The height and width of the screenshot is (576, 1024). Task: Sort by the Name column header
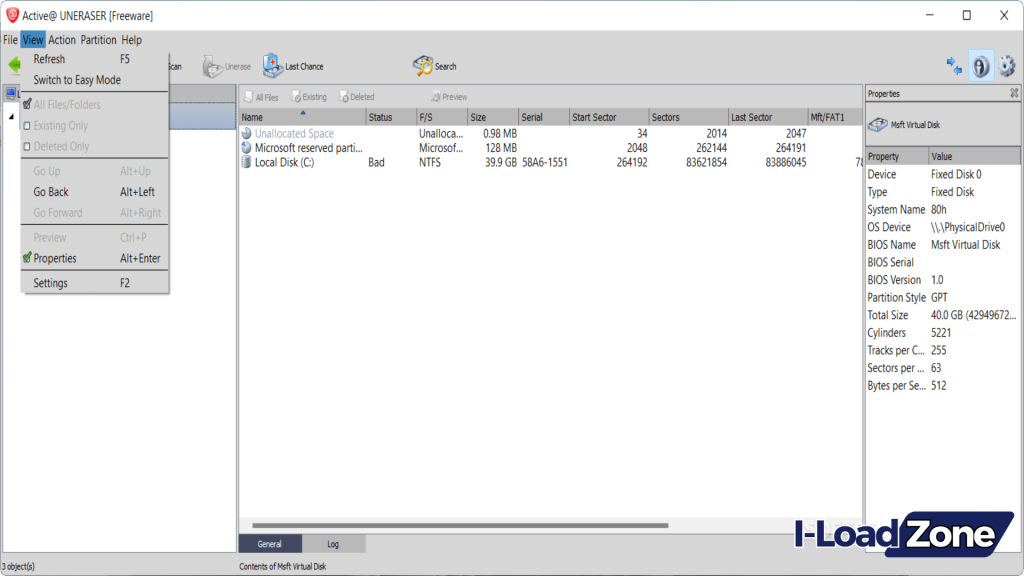[x=252, y=116]
